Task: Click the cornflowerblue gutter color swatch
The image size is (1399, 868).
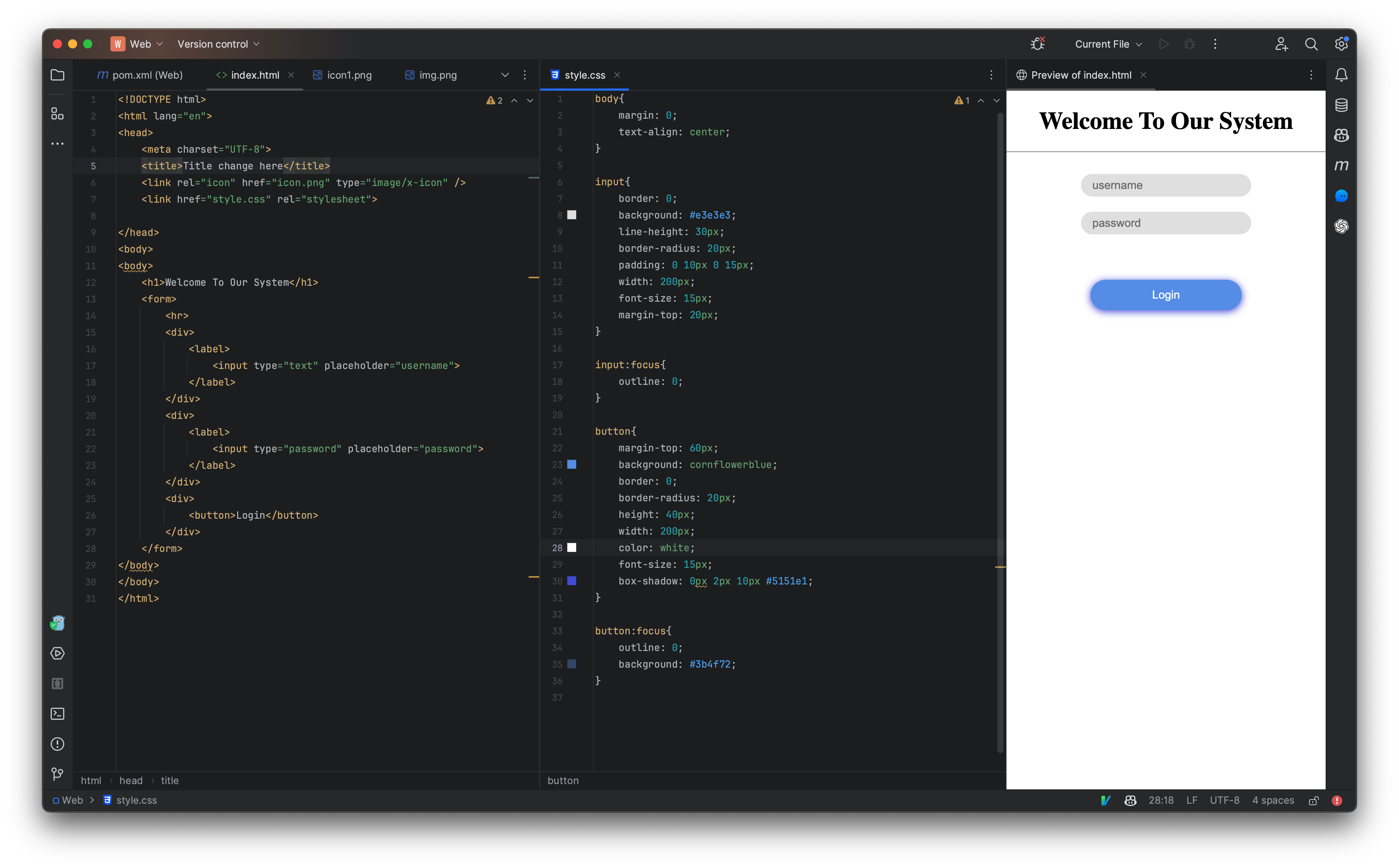Action: point(572,464)
